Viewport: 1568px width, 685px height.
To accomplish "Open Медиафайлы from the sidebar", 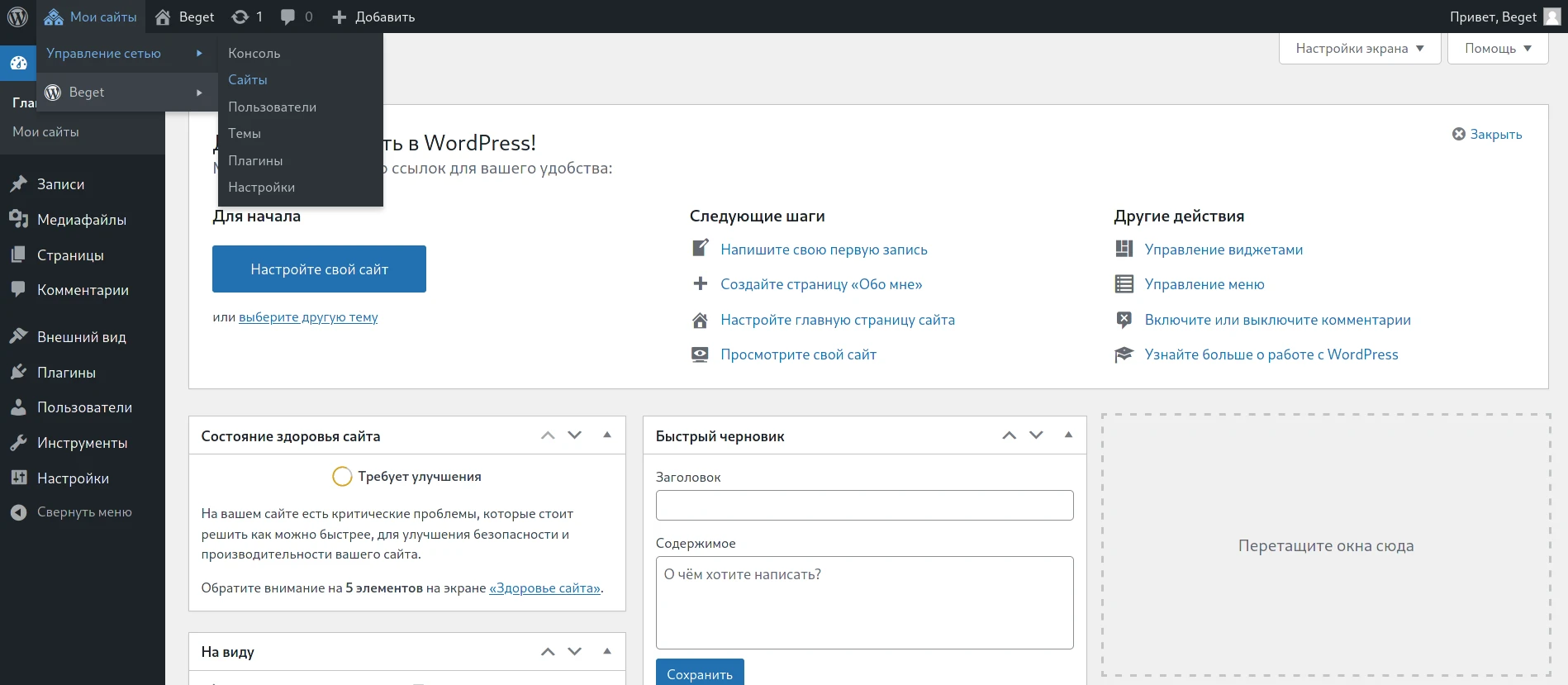I will coord(81,220).
